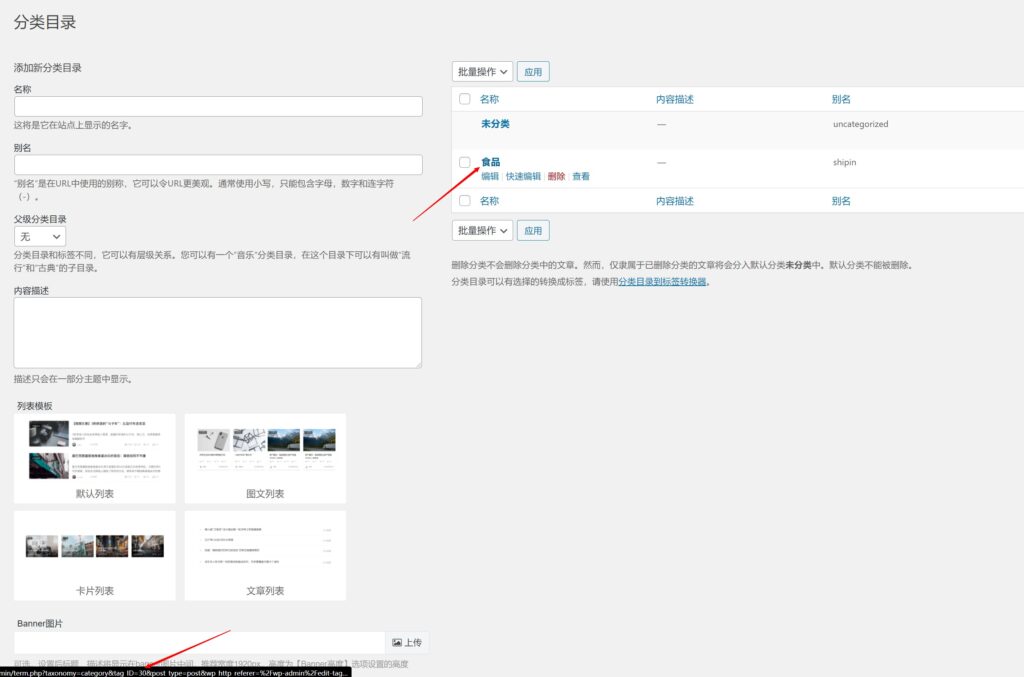The width and height of the screenshot is (1024, 677).
Task: Click the 名称 text input field
Action: [218, 106]
